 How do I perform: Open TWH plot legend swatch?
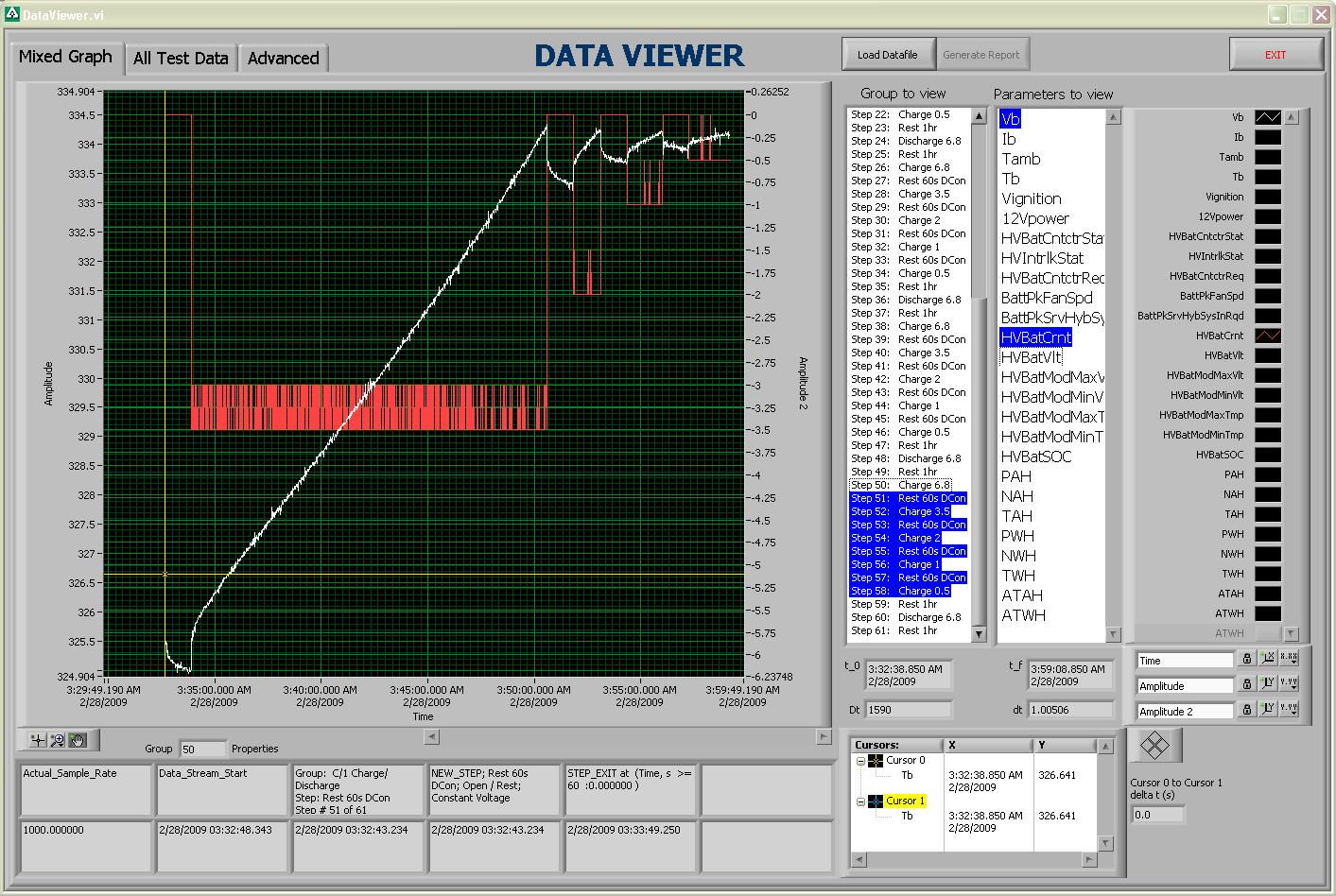point(1267,574)
